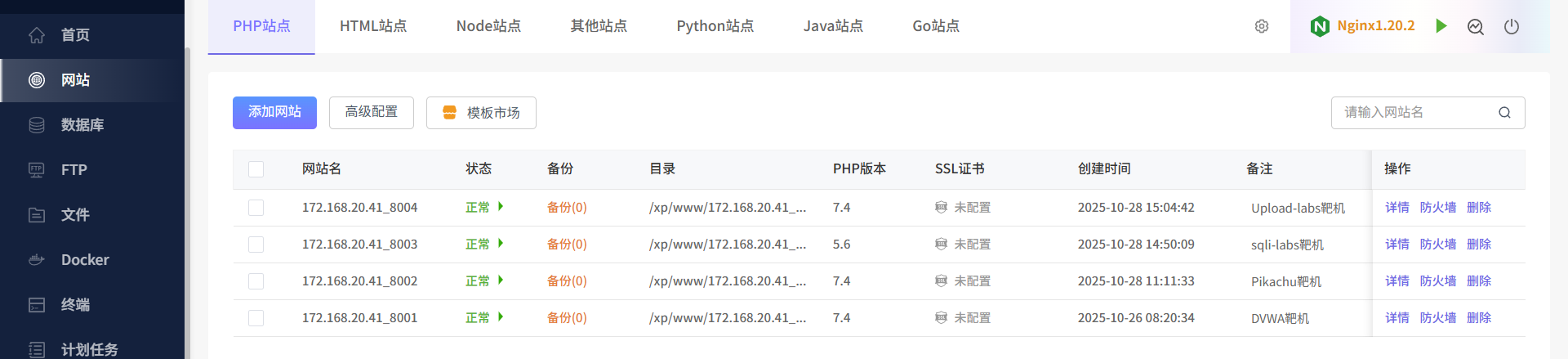Click SSL icon for site 8002
The image size is (1568, 359).
coord(941,281)
